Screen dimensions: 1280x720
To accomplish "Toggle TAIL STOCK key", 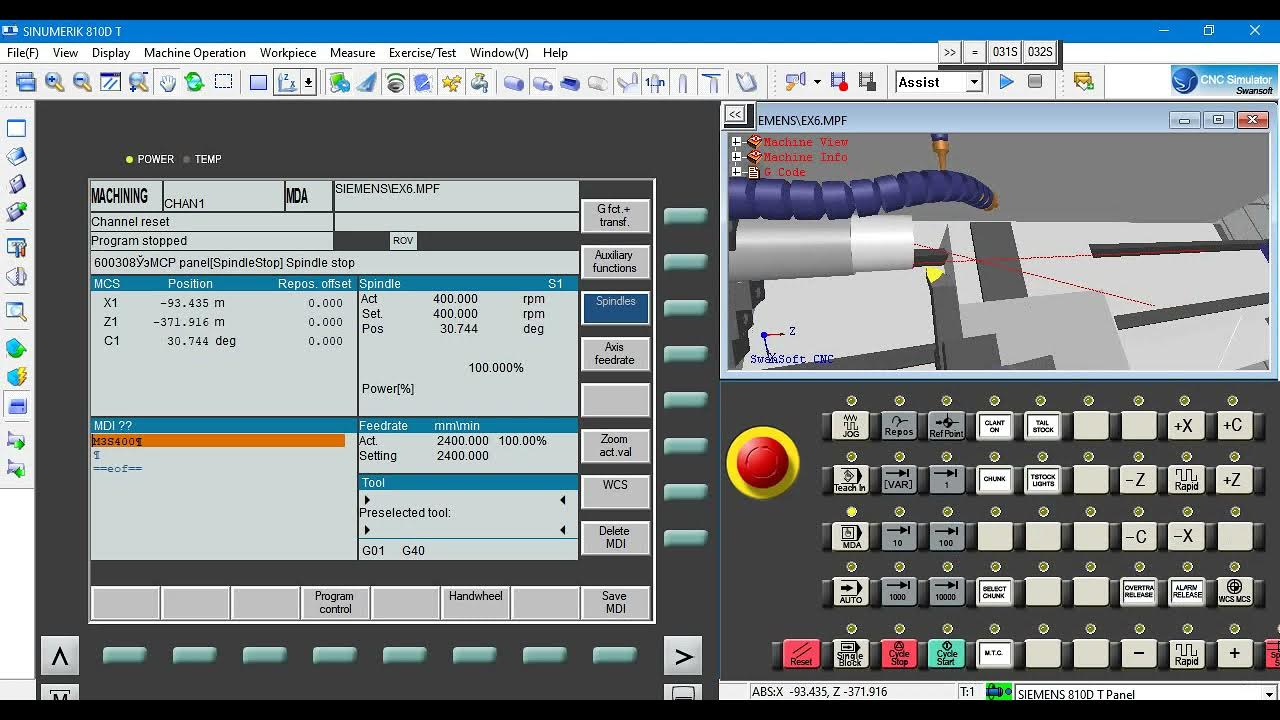I will [1042, 425].
